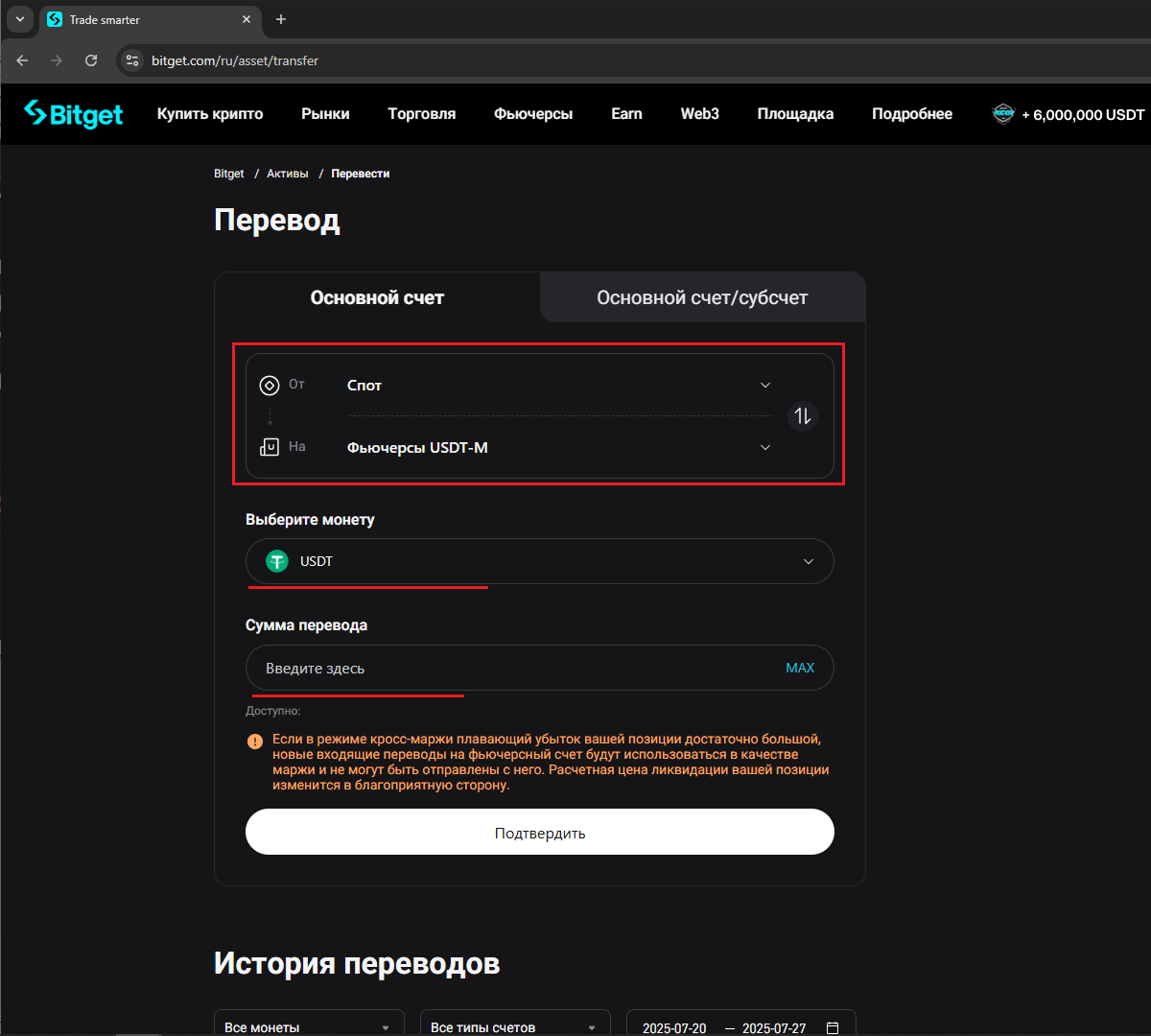Open the Рынки menu item

coord(325,114)
